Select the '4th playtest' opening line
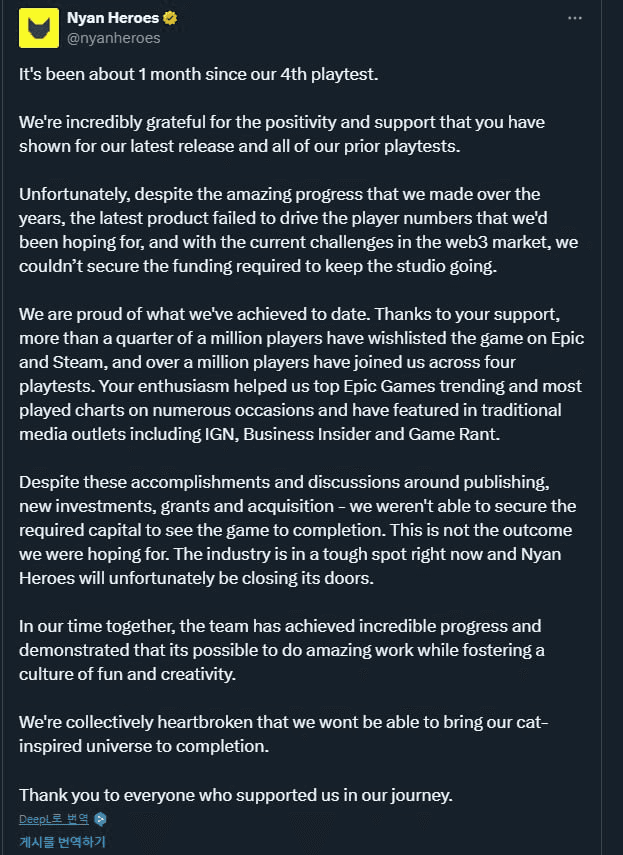This screenshot has width=623, height=855. (198, 74)
